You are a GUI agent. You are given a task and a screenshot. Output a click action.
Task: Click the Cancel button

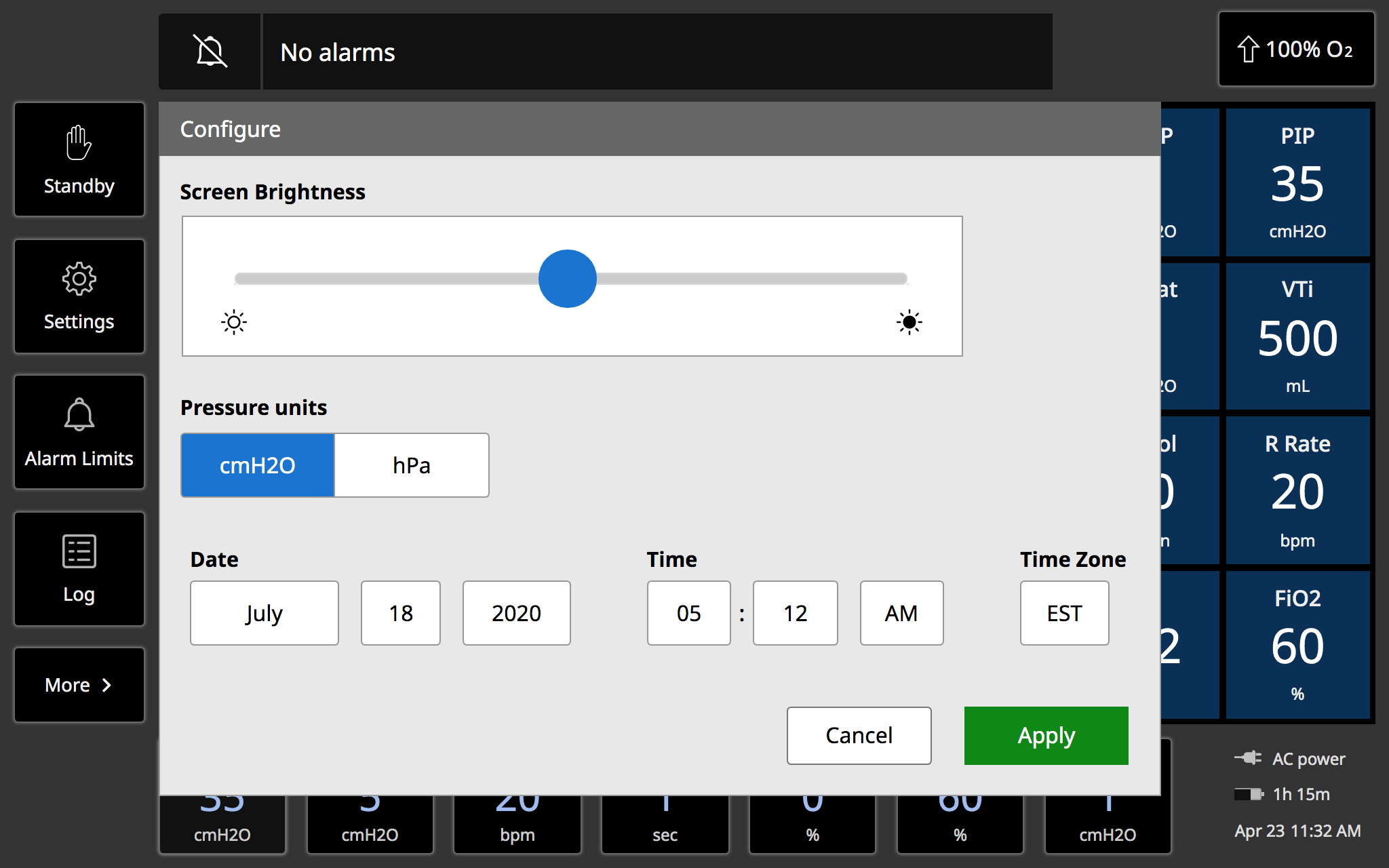point(859,736)
